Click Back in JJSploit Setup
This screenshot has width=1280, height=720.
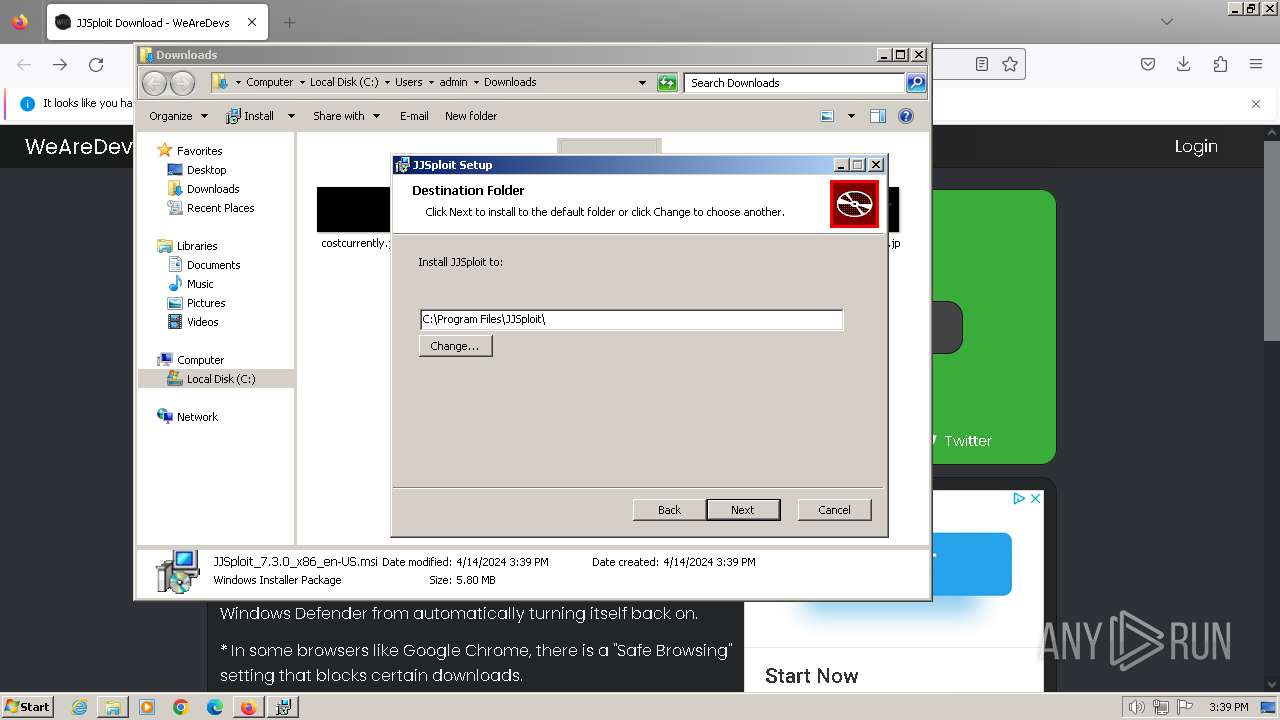click(669, 510)
